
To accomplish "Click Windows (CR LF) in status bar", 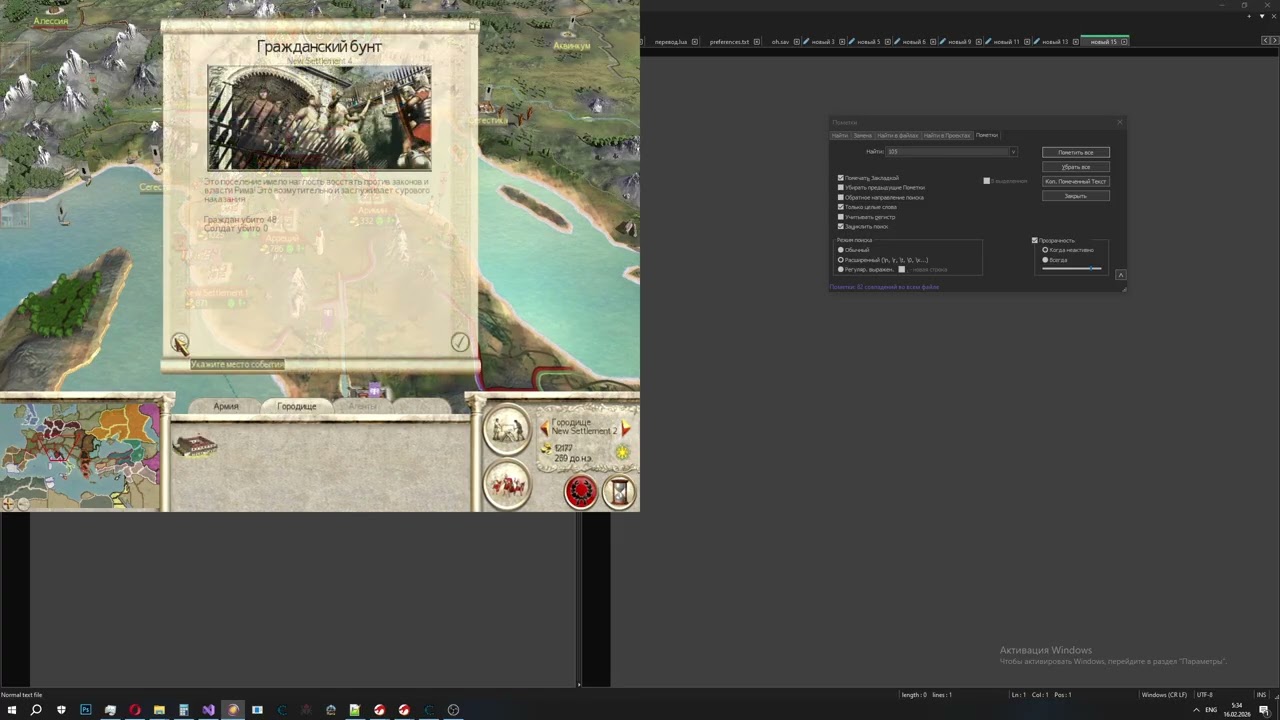I will click(1164, 694).
